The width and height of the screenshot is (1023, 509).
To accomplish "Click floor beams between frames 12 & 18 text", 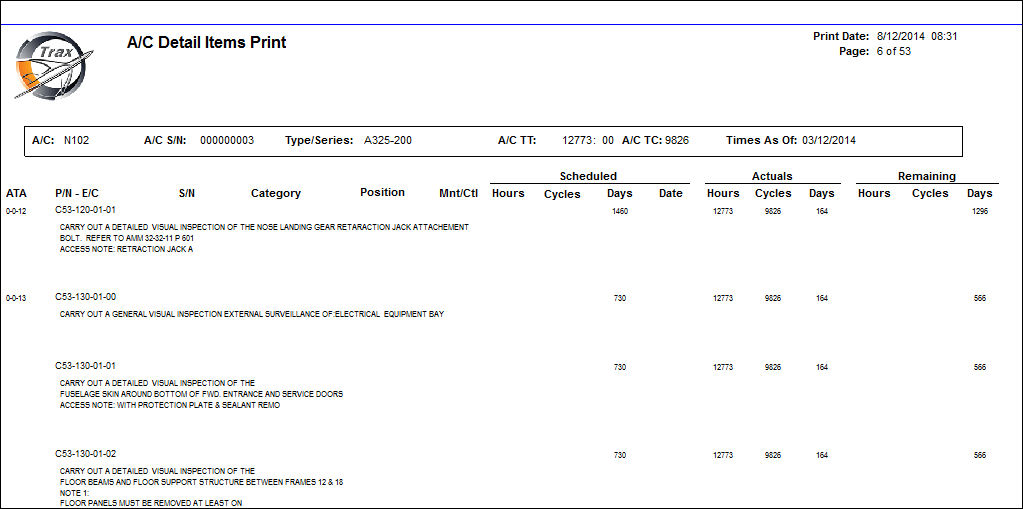I will 202,482.
